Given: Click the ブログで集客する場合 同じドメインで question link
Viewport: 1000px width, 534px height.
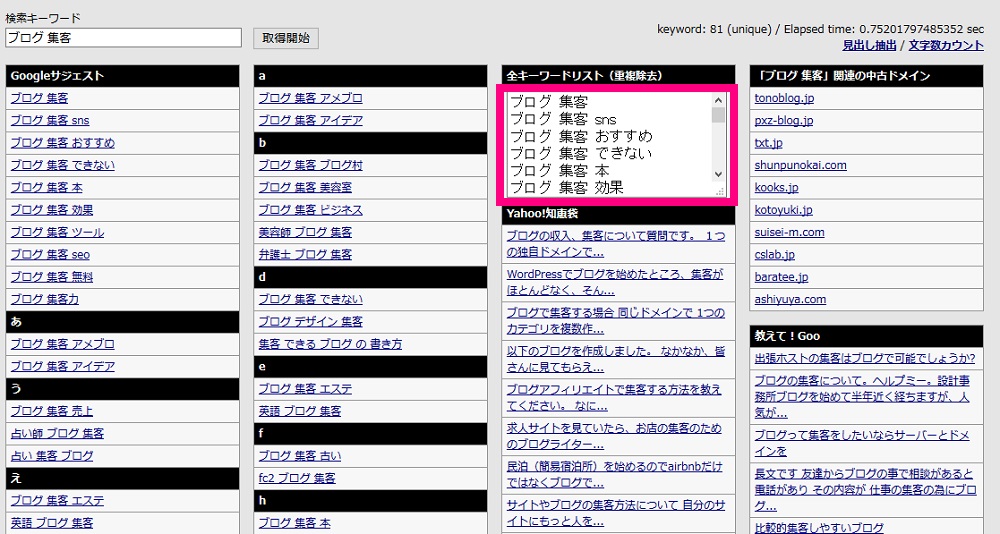Looking at the screenshot, I should [x=615, y=321].
